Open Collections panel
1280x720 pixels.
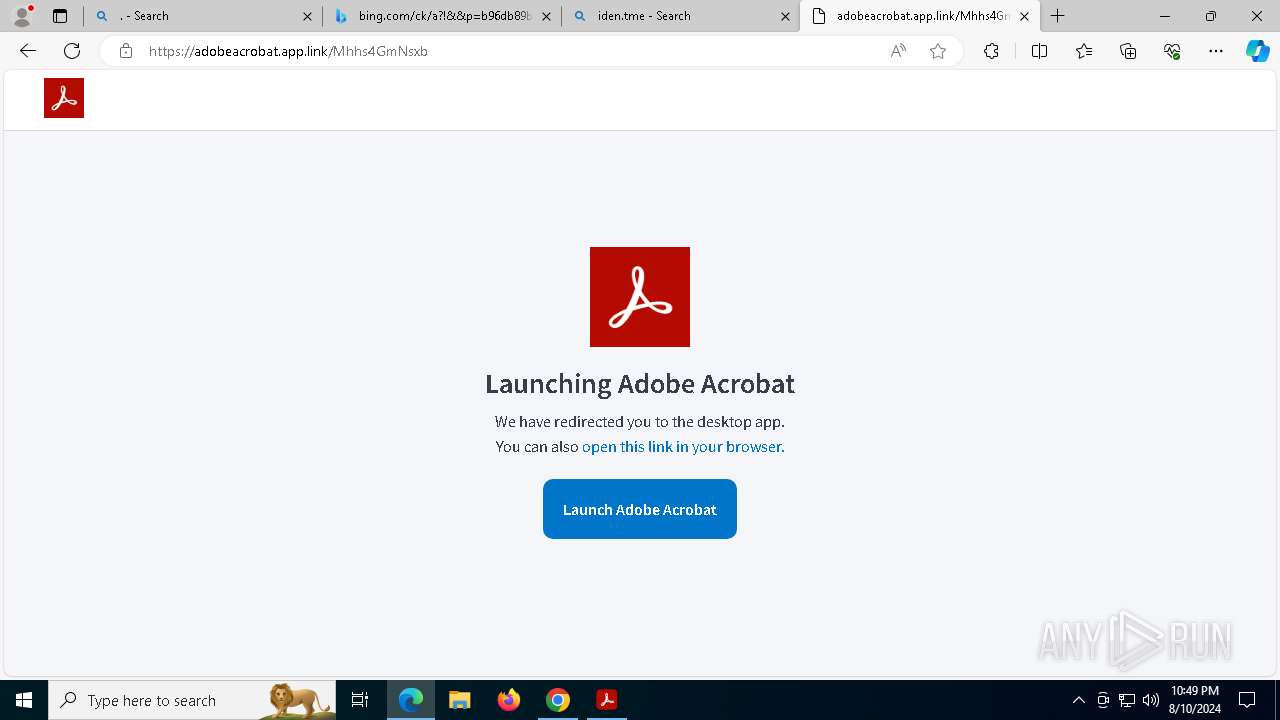click(1128, 51)
